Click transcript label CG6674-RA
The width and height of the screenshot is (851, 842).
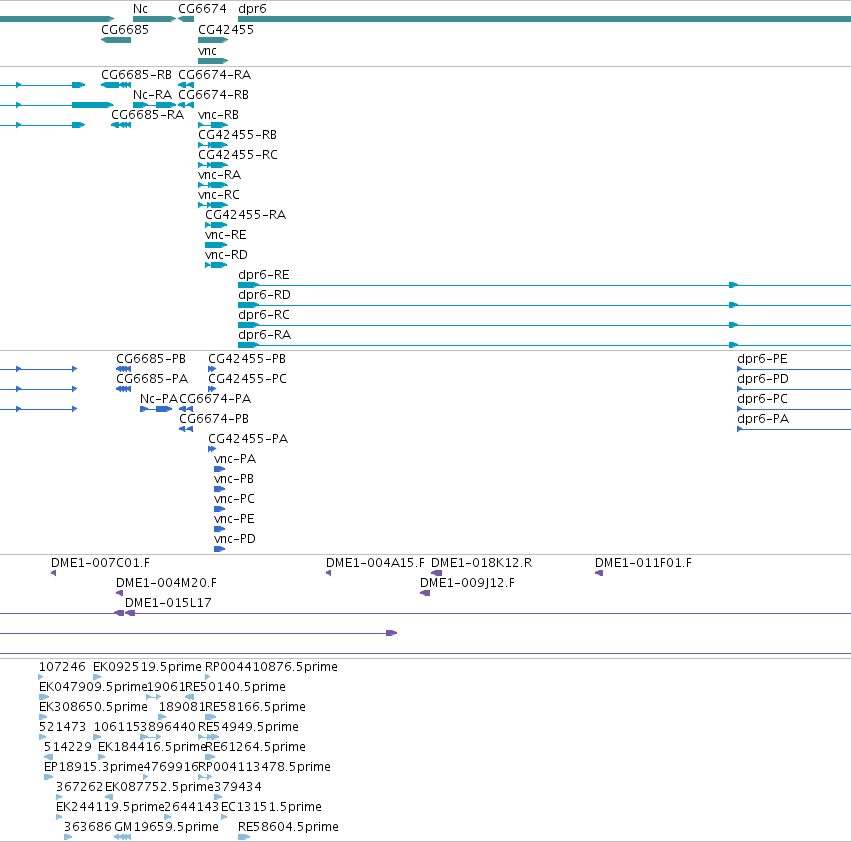click(214, 74)
